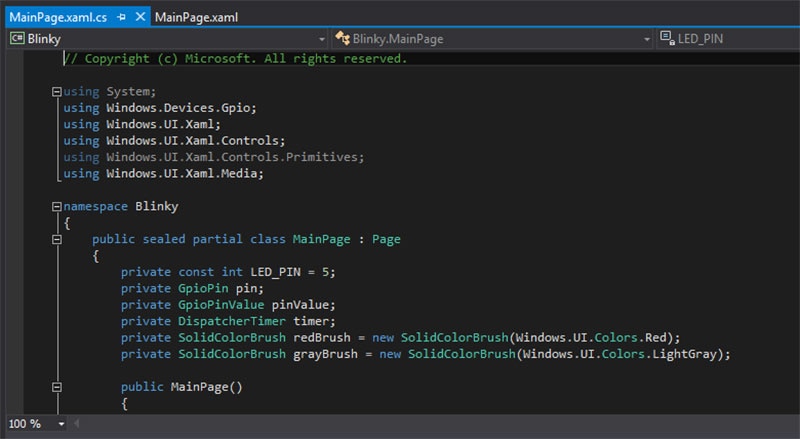Click the class icon beside Blinky.MainPage

343,39
